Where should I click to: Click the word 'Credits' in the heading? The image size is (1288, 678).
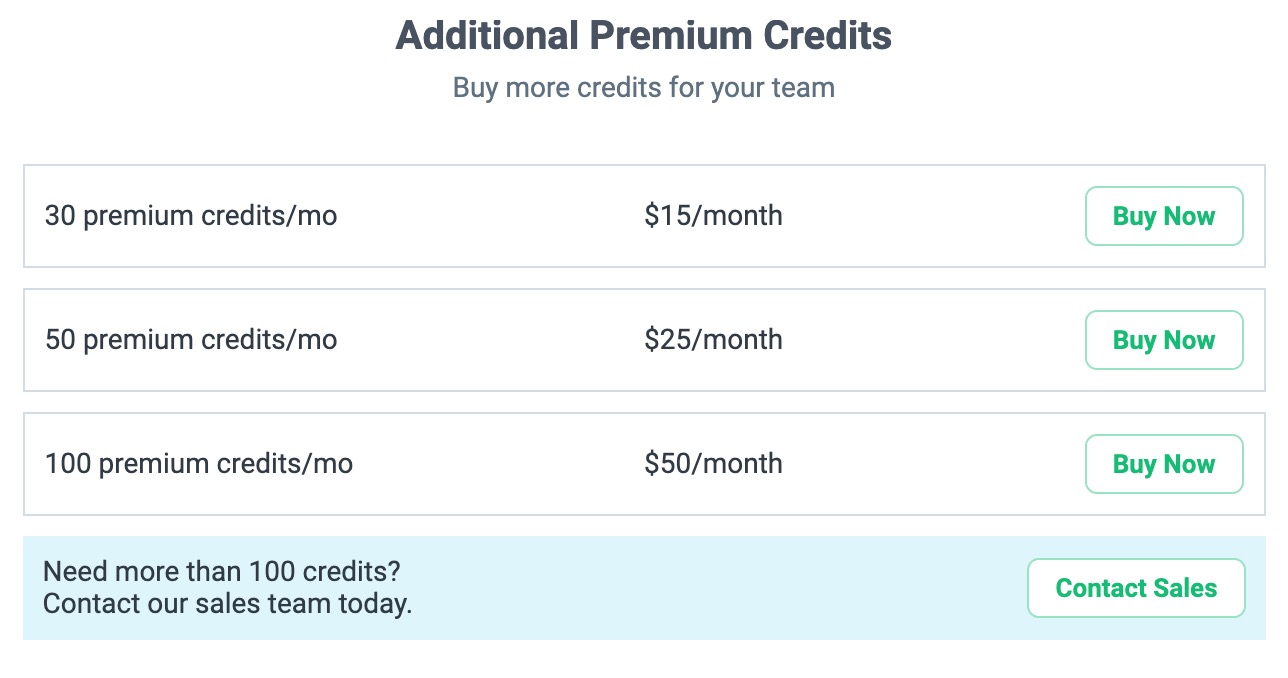point(827,36)
